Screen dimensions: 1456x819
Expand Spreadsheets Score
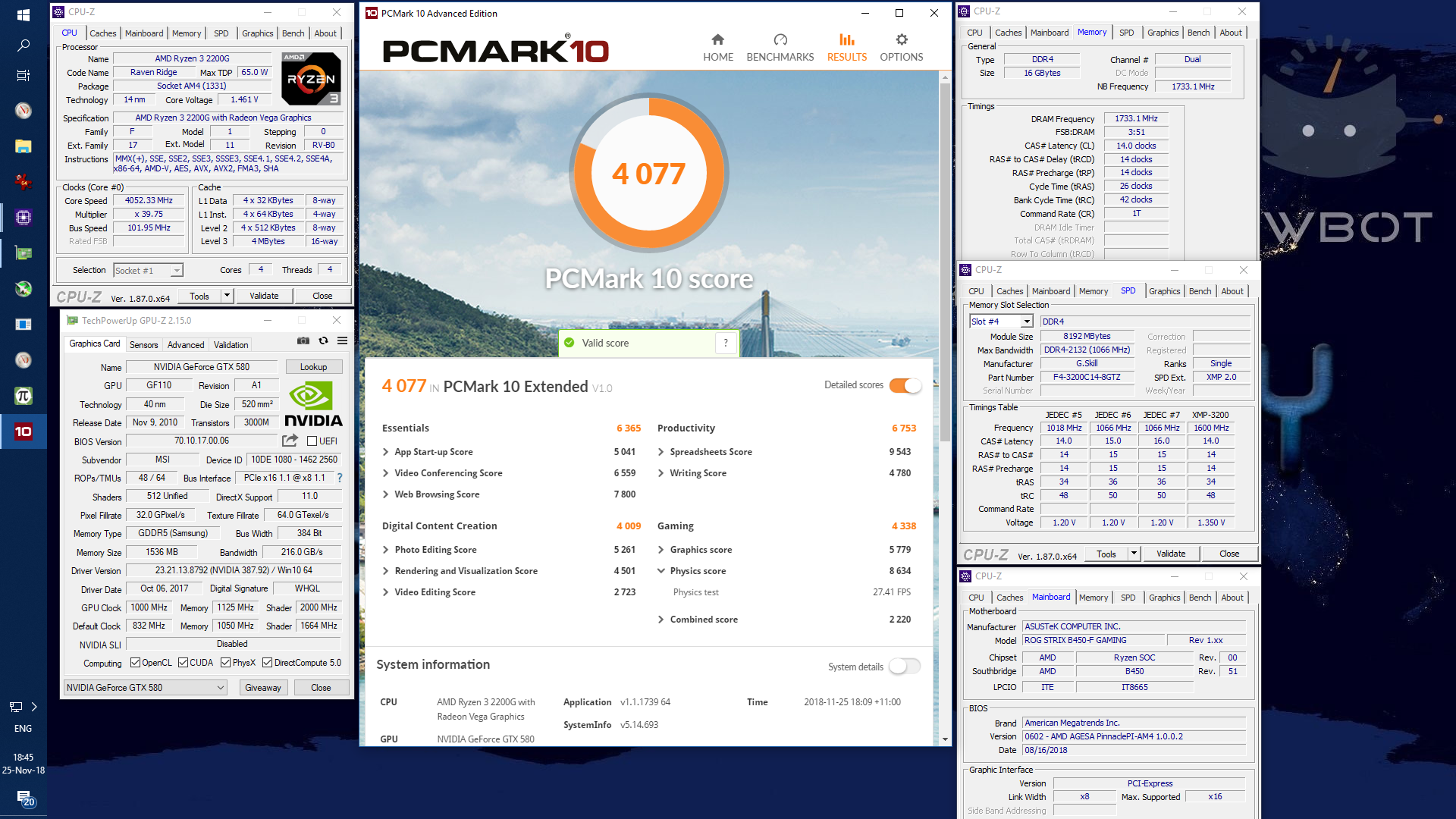(x=661, y=452)
